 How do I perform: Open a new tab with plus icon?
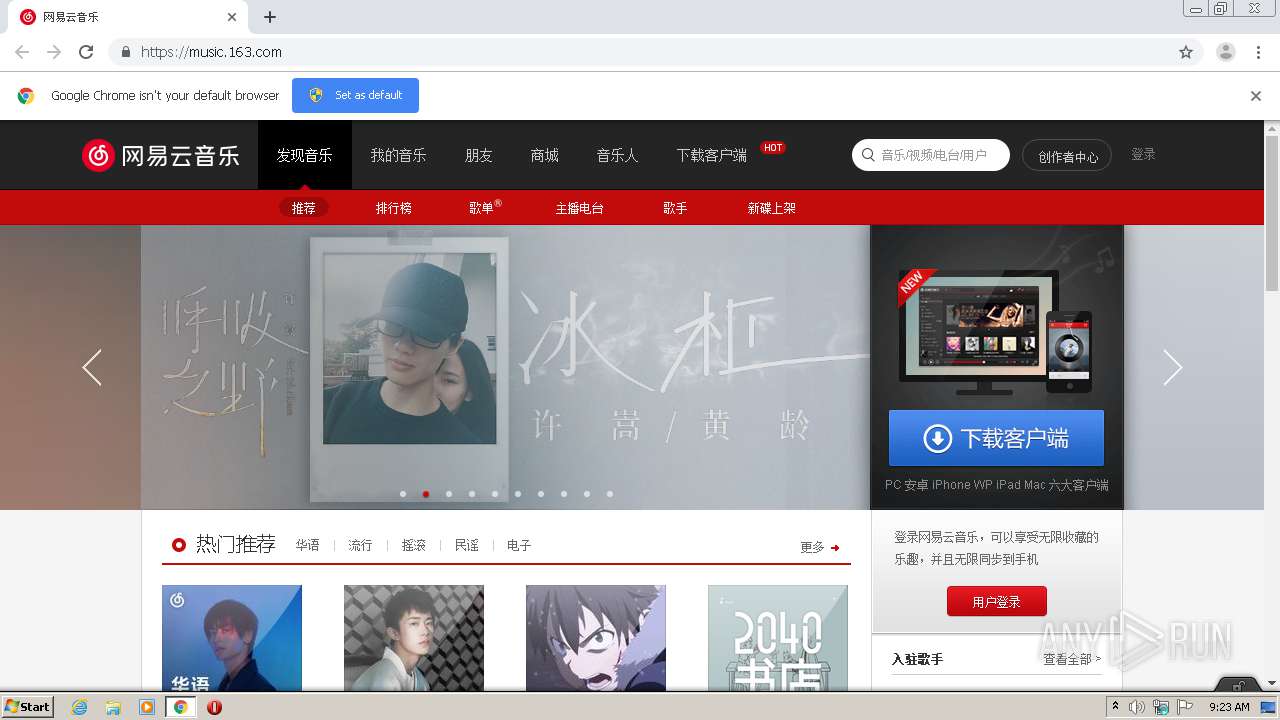[270, 17]
